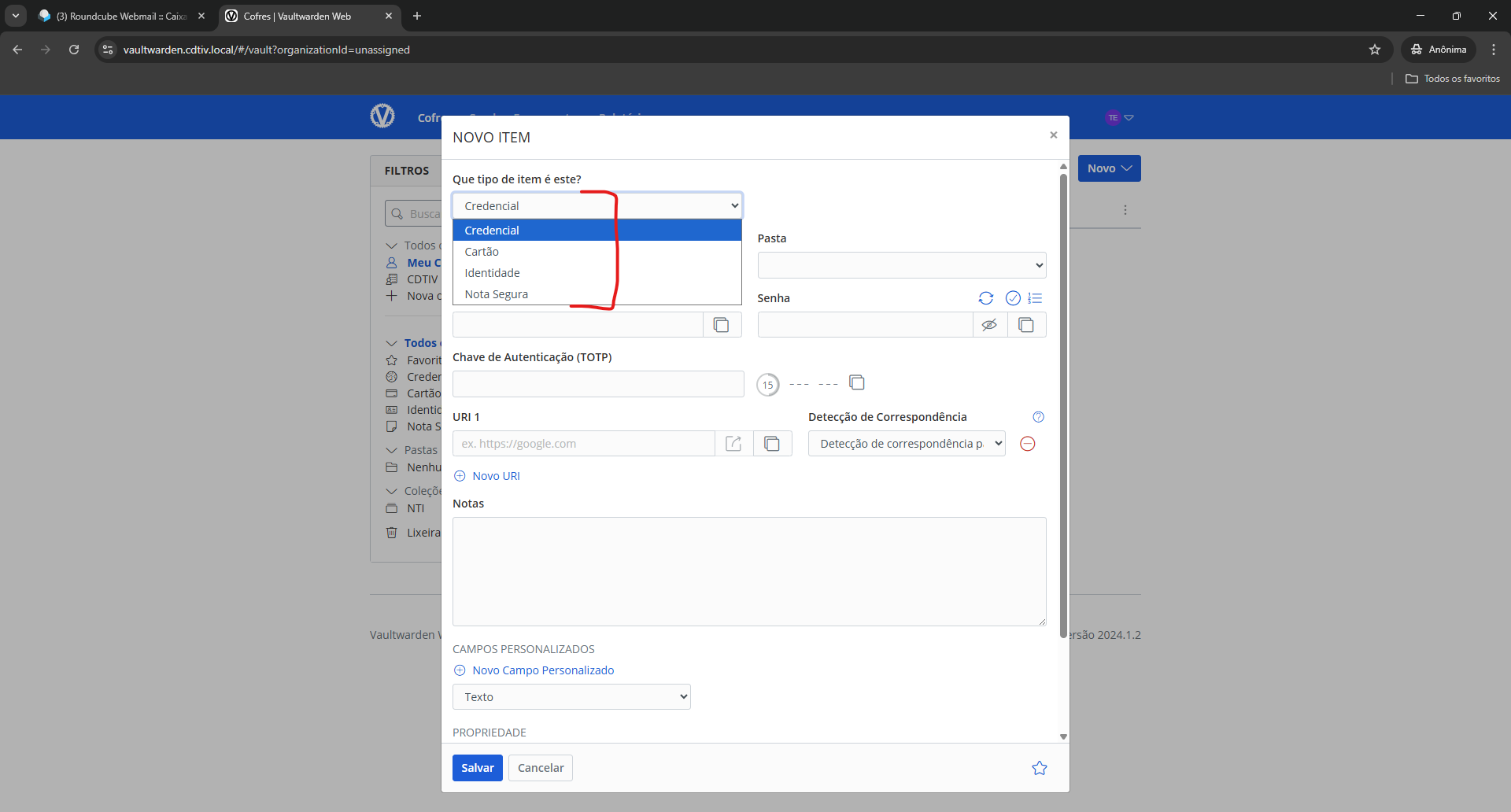Toggle password visibility eye icon
This screenshot has height=812, width=1511.
click(989, 325)
